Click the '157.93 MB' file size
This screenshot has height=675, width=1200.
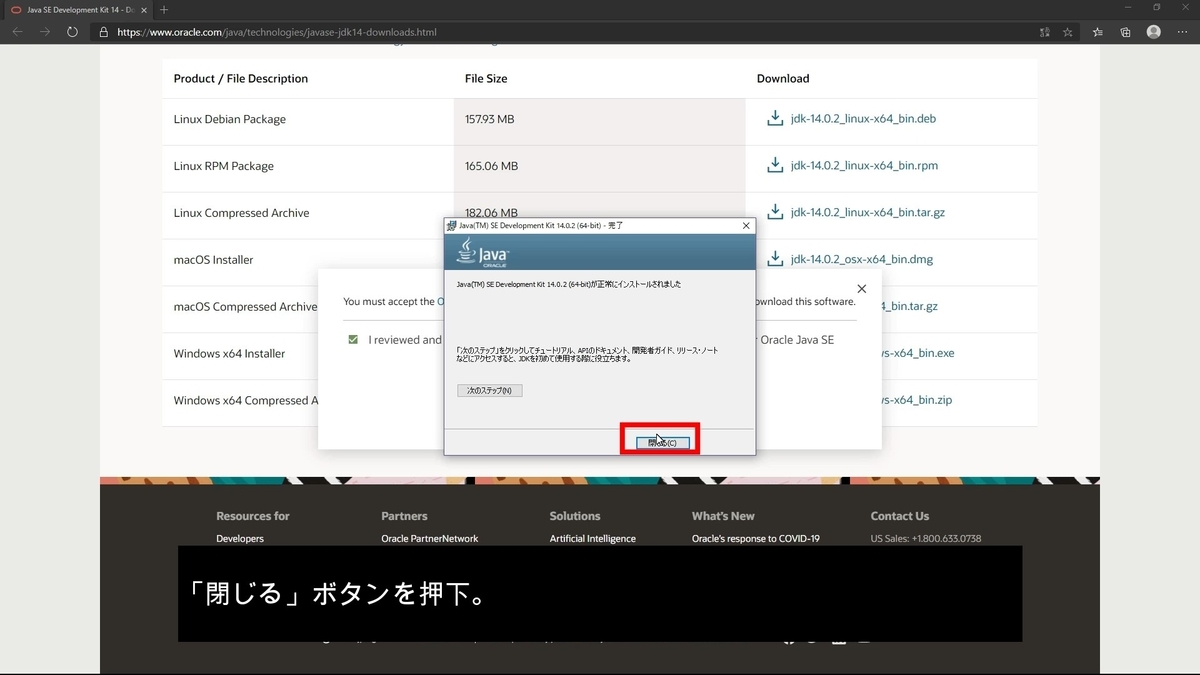click(490, 119)
